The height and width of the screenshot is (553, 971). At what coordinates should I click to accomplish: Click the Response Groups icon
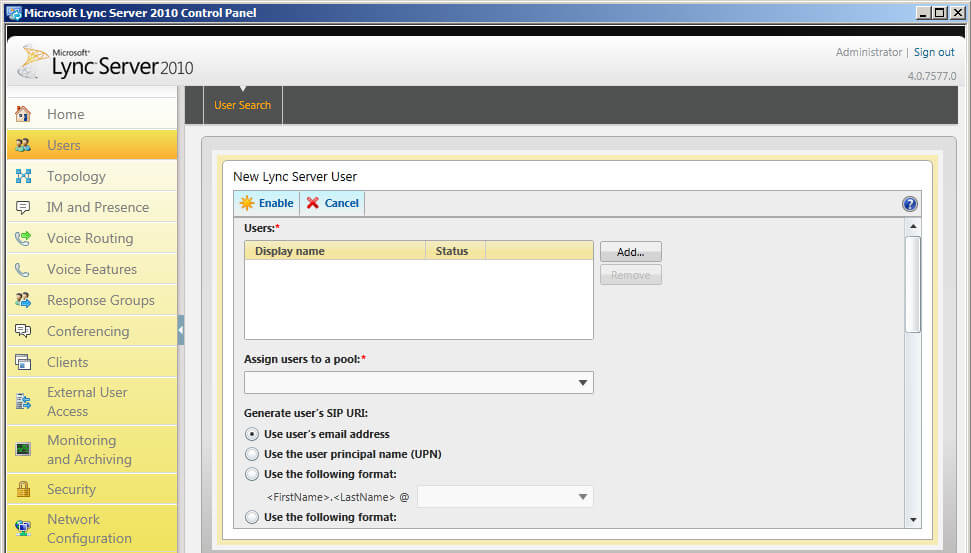point(23,300)
